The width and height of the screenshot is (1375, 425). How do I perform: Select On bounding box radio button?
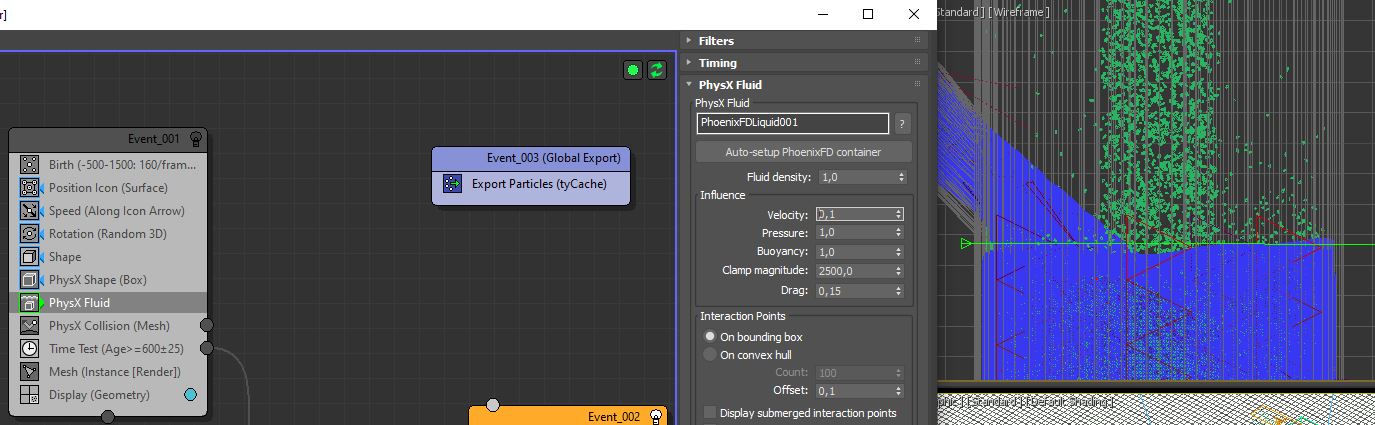710,337
